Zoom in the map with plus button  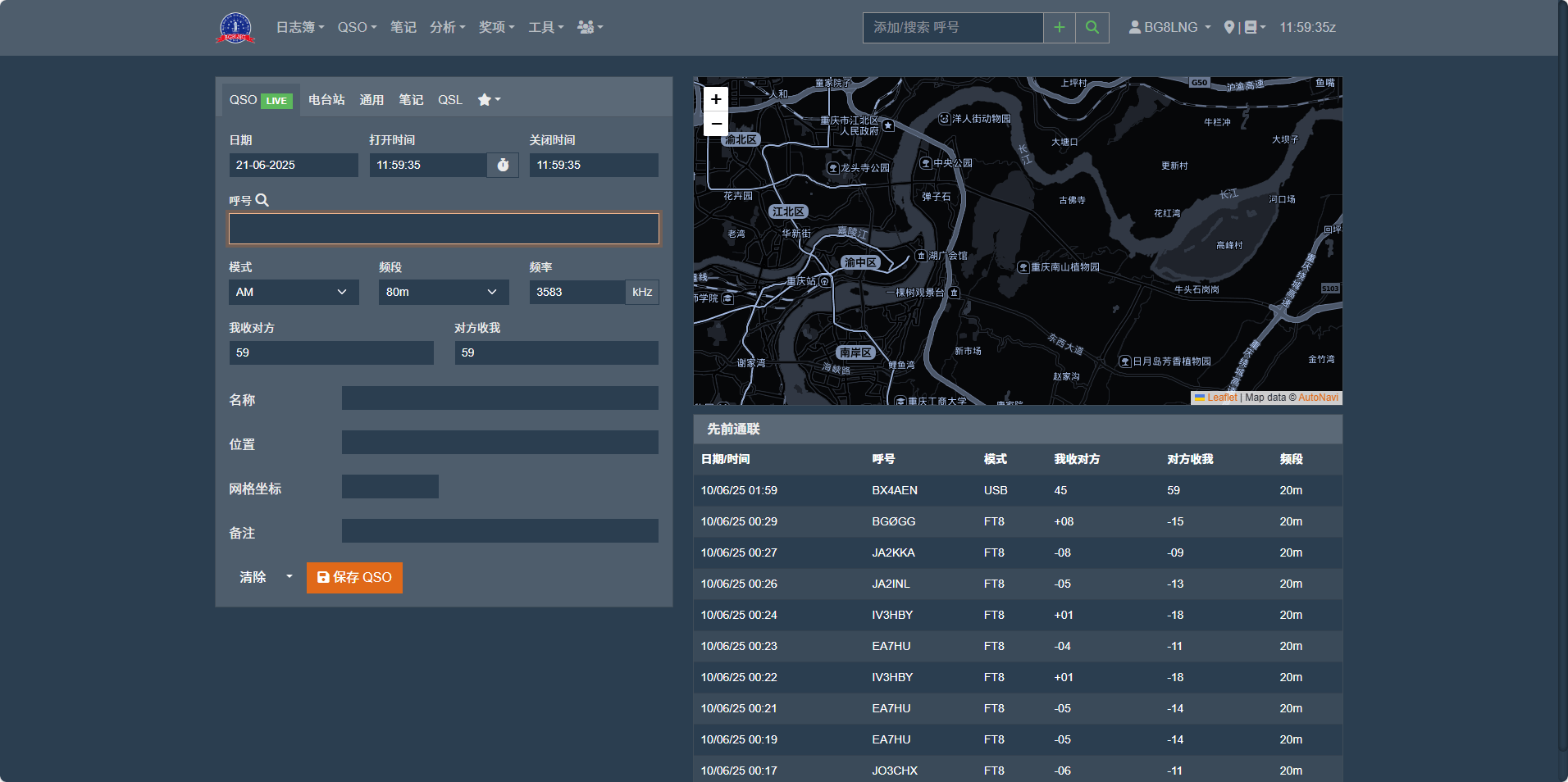(716, 99)
